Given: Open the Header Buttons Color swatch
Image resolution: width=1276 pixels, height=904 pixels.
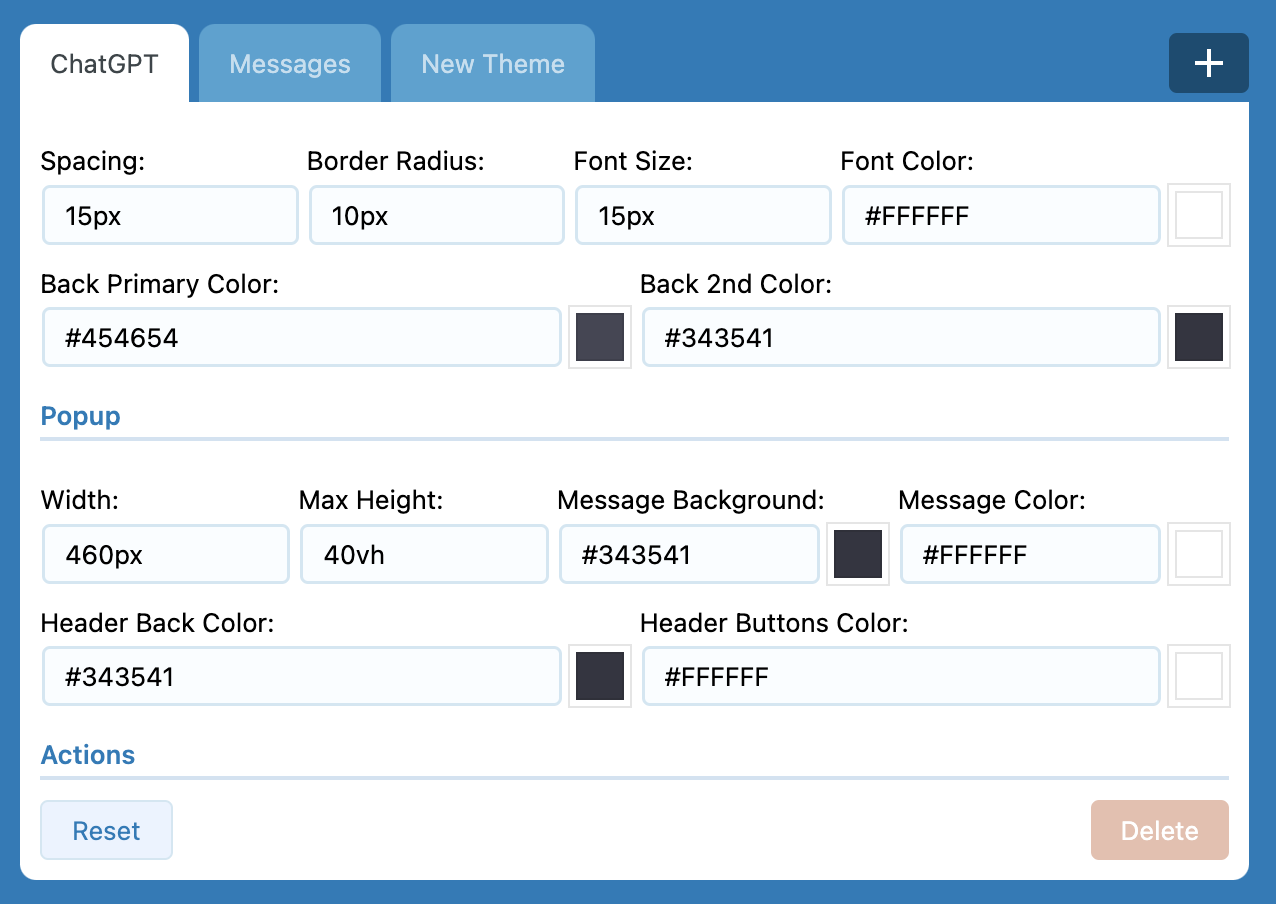Looking at the screenshot, I should (1198, 676).
